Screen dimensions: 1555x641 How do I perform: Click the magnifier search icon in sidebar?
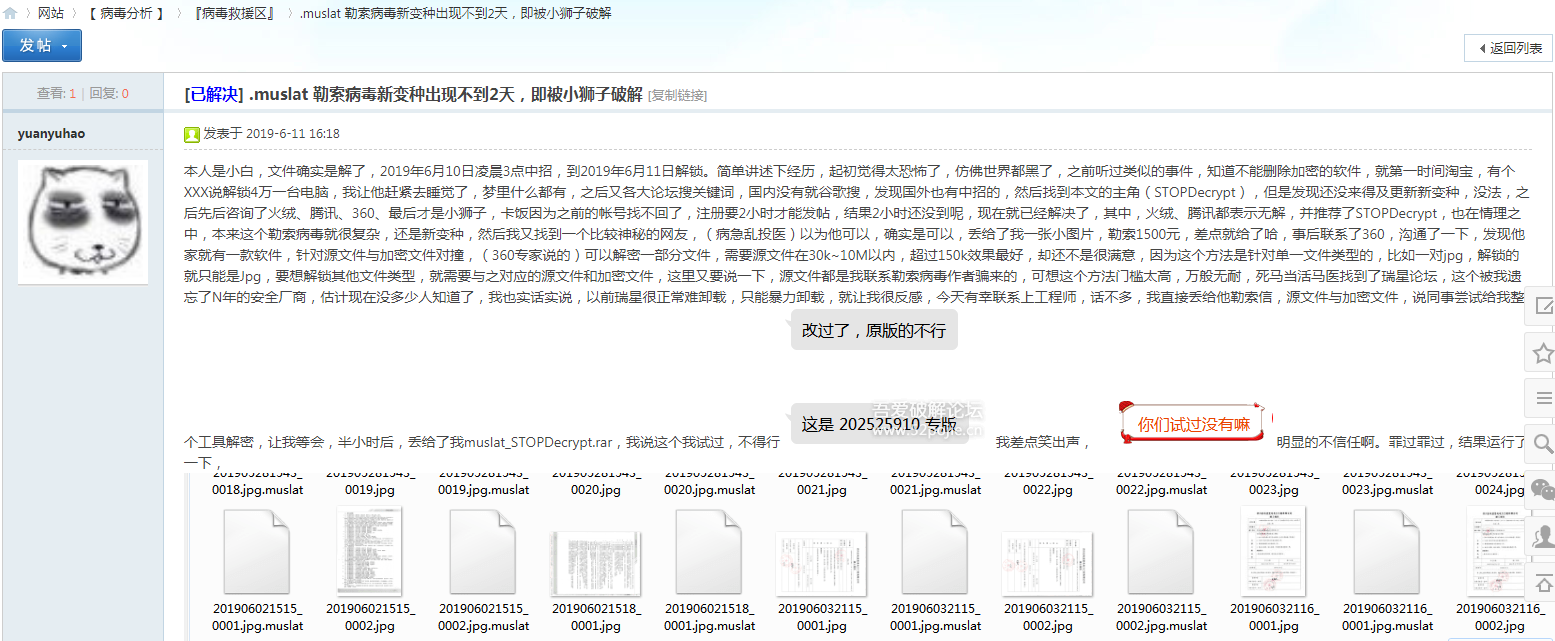click(1542, 443)
